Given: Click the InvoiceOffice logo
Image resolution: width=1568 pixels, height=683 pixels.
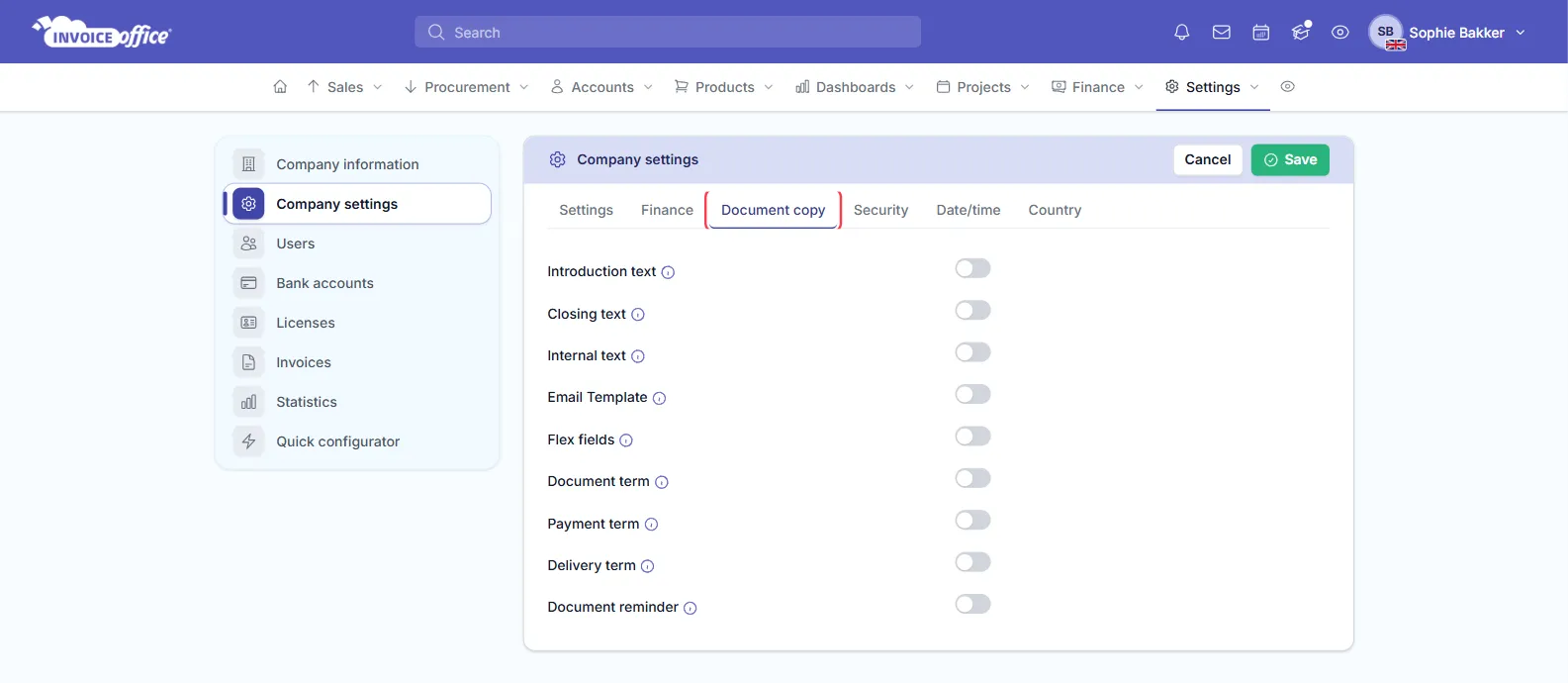Looking at the screenshot, I should [102, 32].
